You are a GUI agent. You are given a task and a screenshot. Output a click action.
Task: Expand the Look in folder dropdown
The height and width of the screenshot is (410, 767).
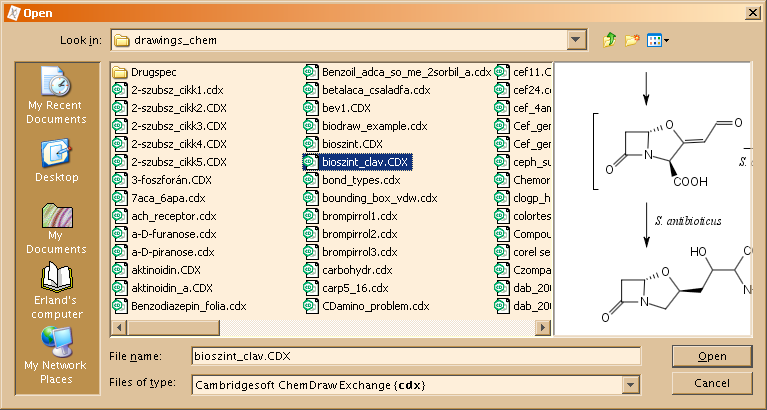pos(575,40)
